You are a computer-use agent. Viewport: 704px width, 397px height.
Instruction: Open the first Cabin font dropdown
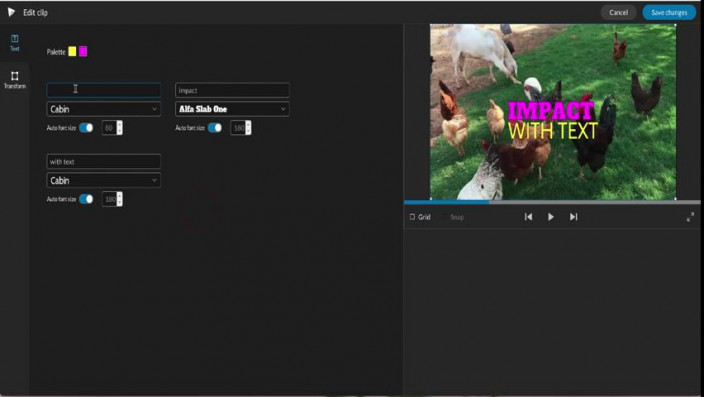[104, 109]
